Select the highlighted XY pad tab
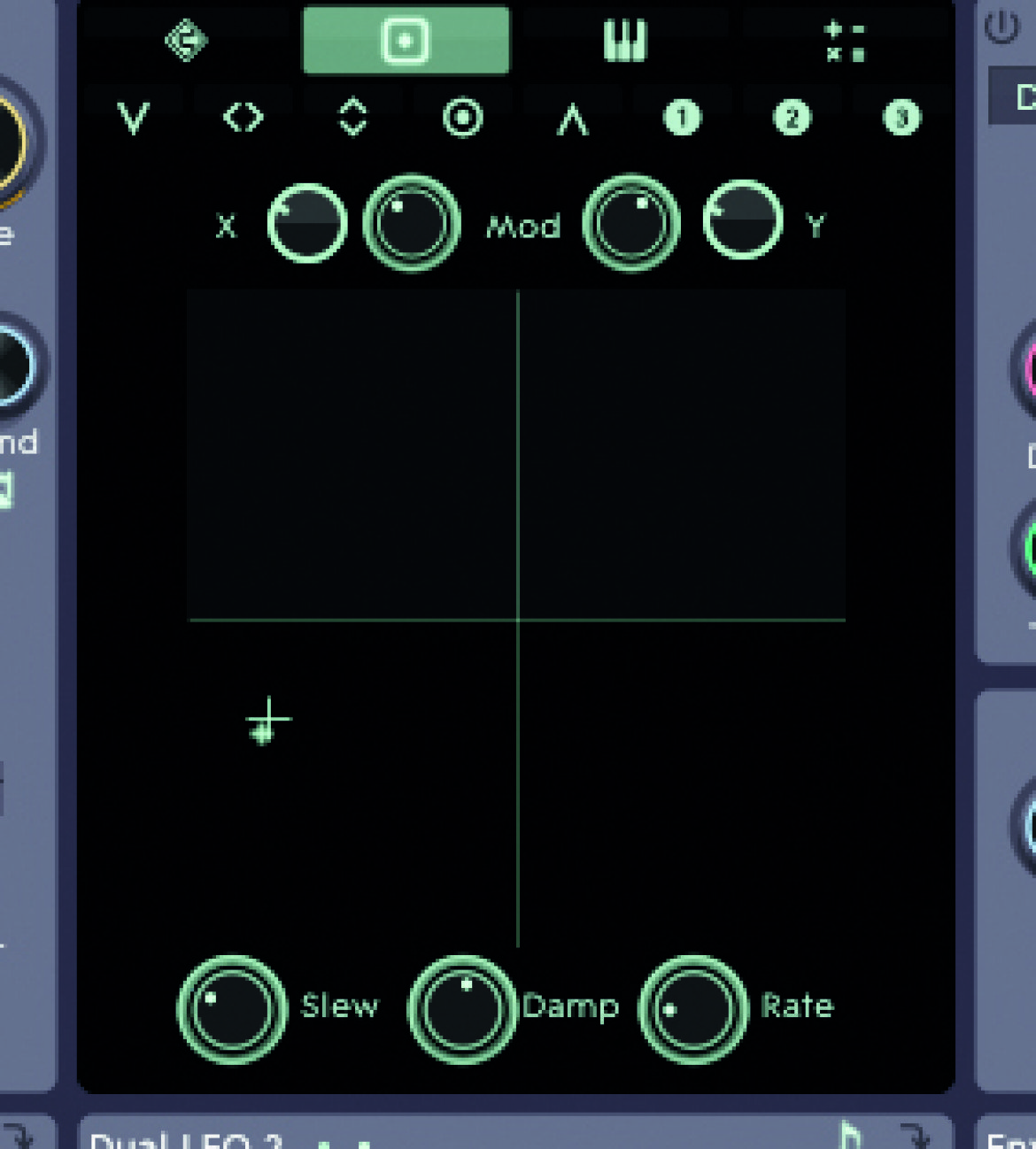This screenshot has width=1036, height=1149. pyautogui.click(x=406, y=41)
